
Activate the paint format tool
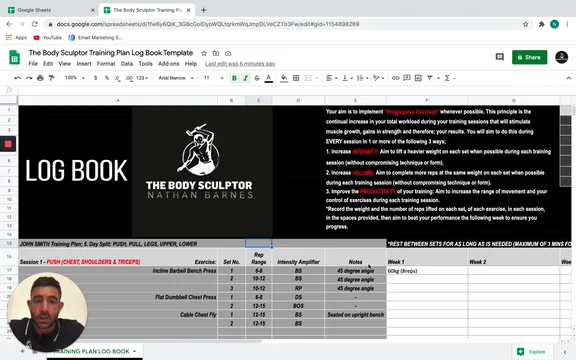[x=51, y=78]
